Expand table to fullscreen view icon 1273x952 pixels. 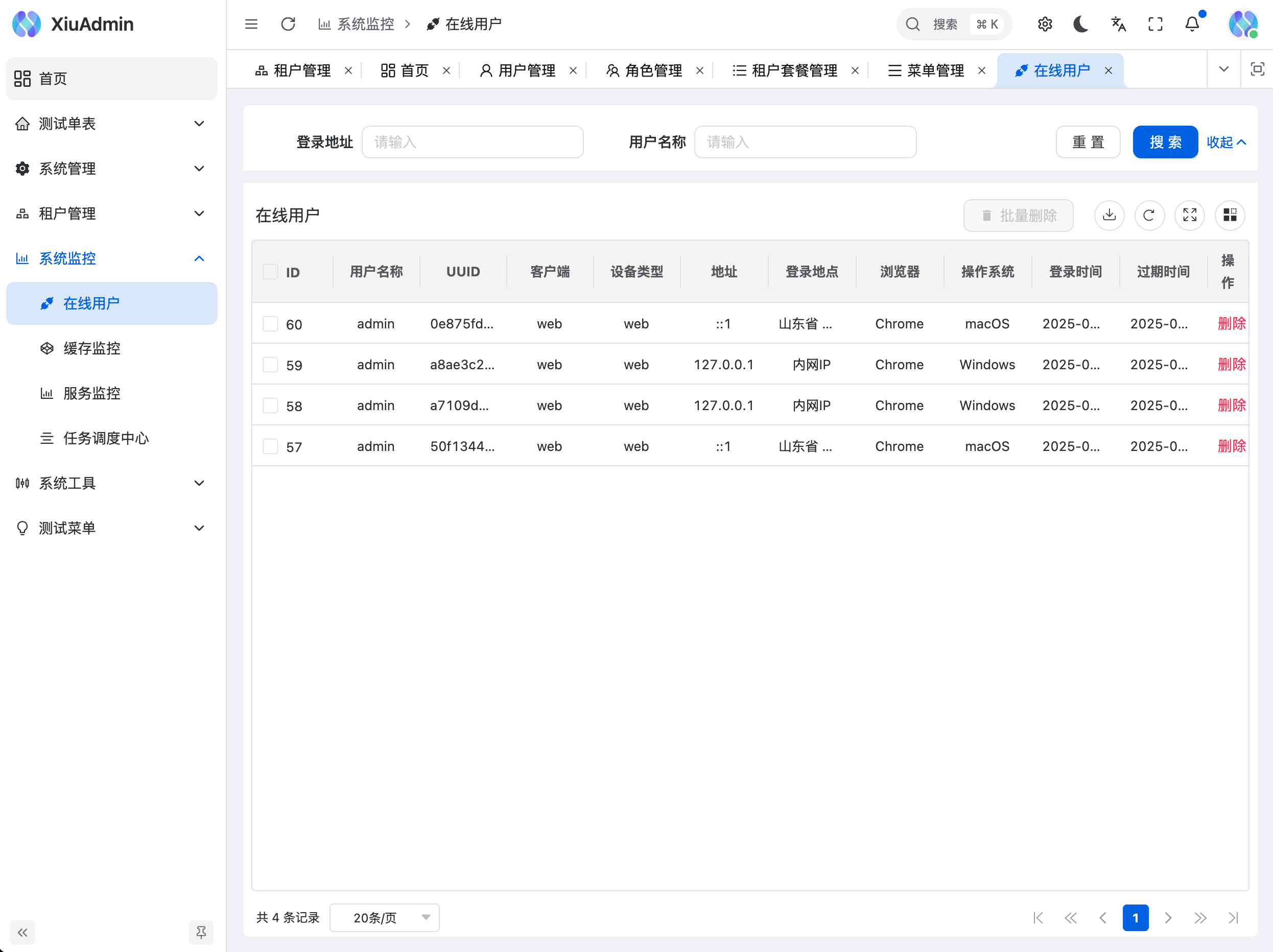1190,216
